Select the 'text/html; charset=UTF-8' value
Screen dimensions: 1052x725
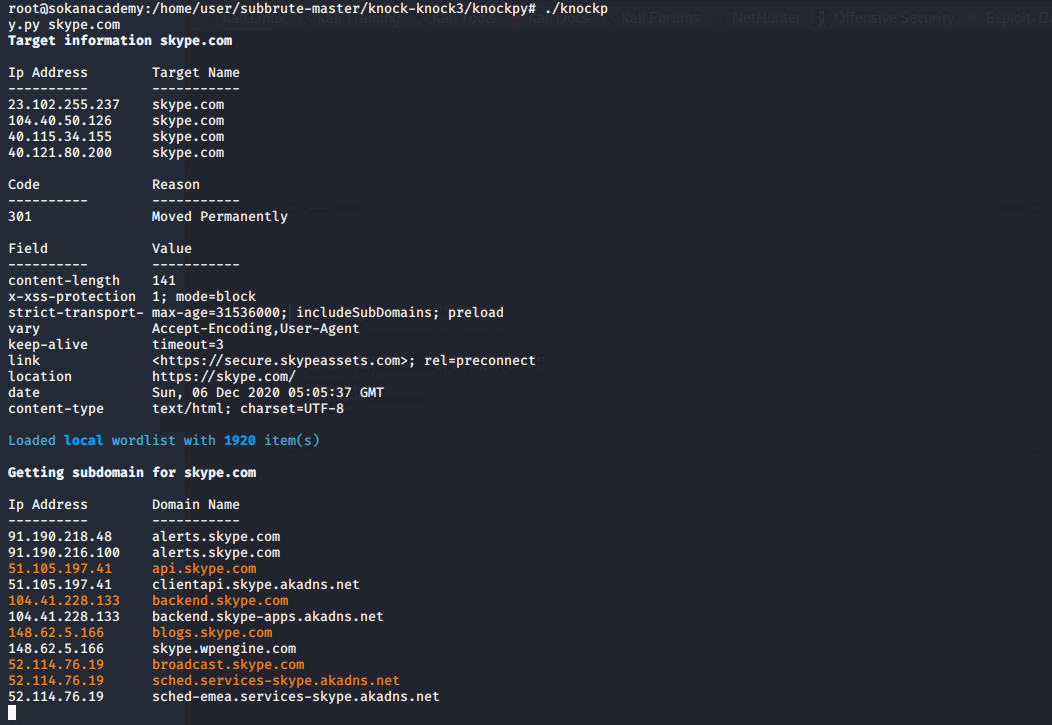(x=248, y=409)
